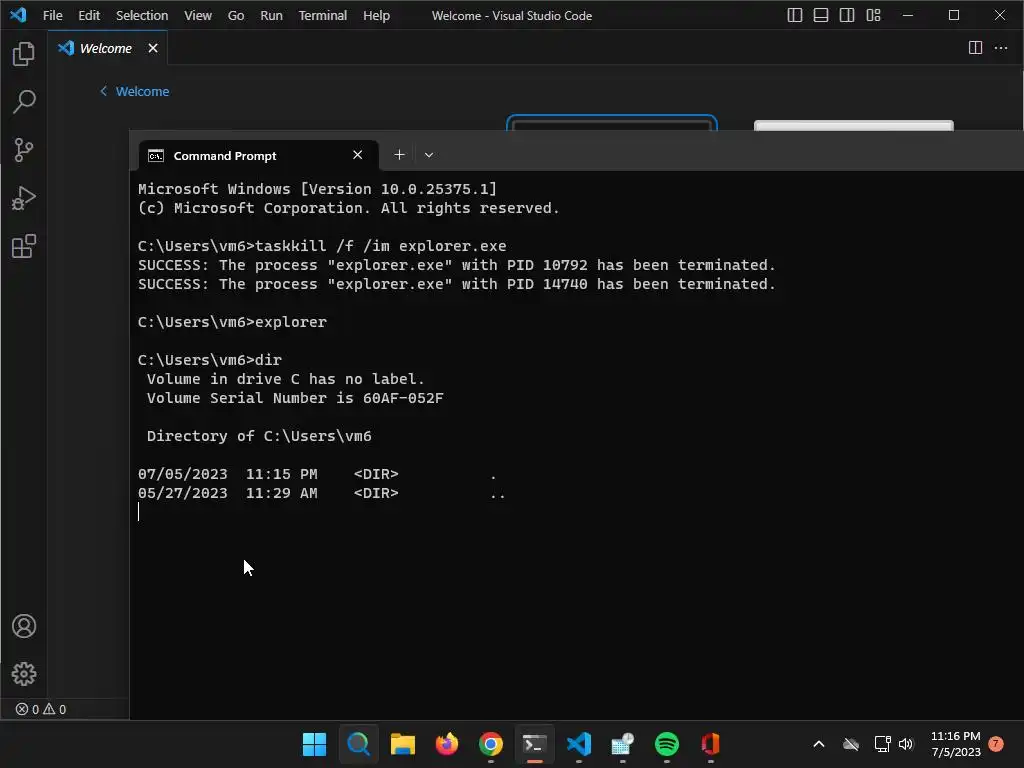Click the VS Code logo in title bar
Screen dimensions: 1024x768
pos(18,14)
